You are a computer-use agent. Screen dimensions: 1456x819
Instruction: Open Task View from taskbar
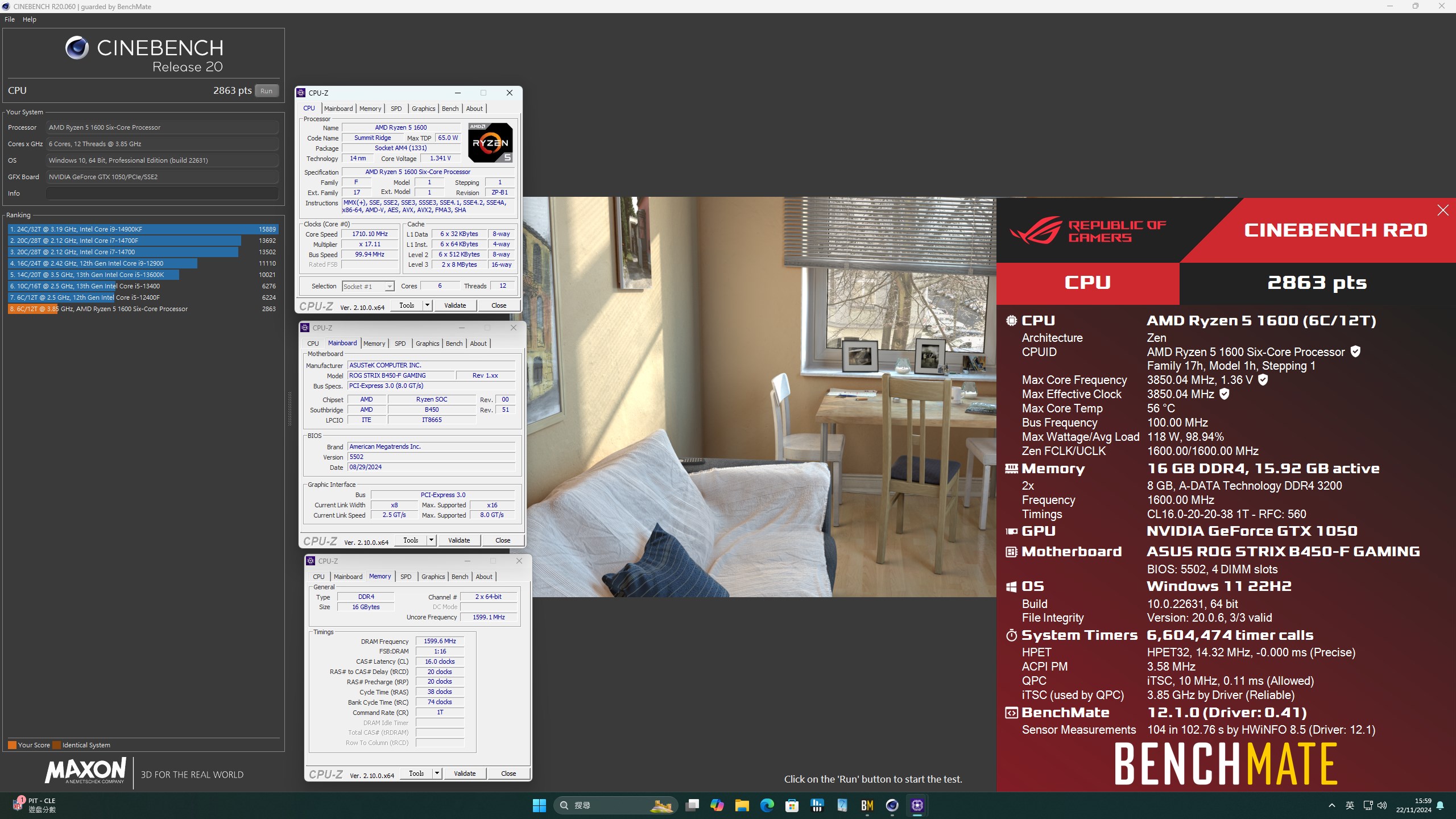pos(692,805)
